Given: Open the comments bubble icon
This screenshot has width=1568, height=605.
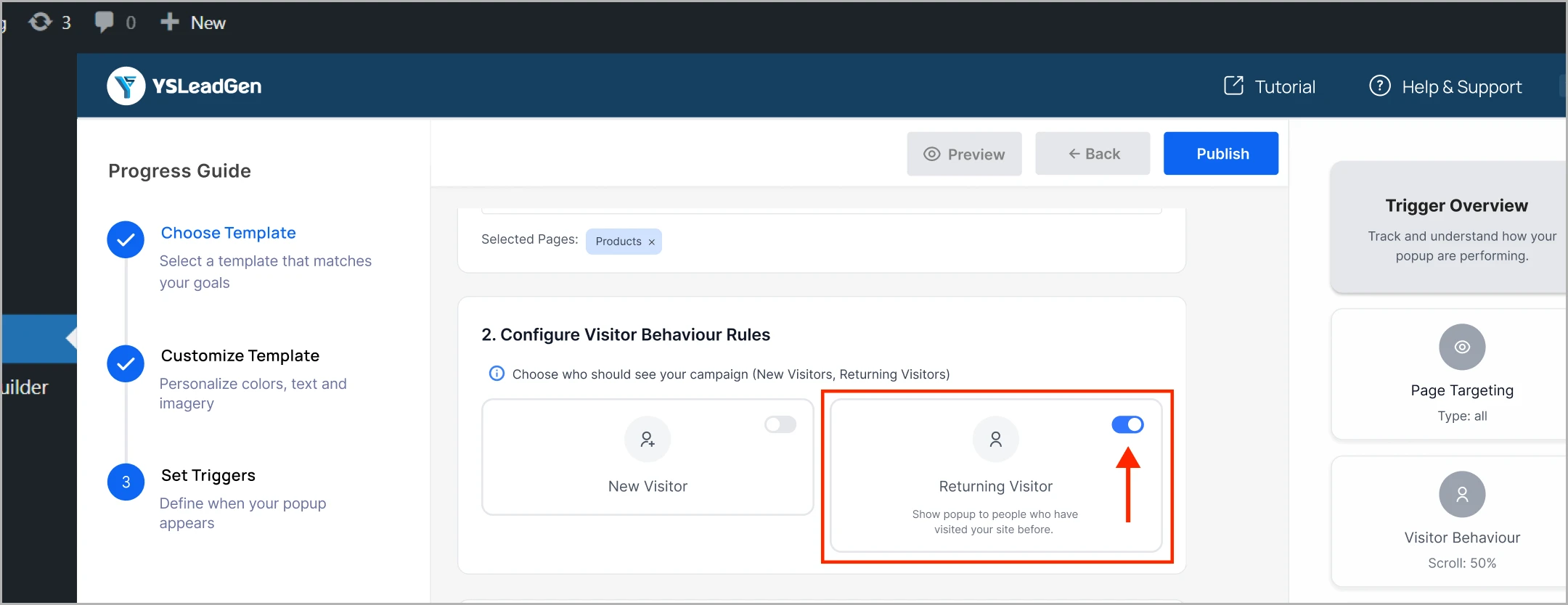Looking at the screenshot, I should [104, 22].
